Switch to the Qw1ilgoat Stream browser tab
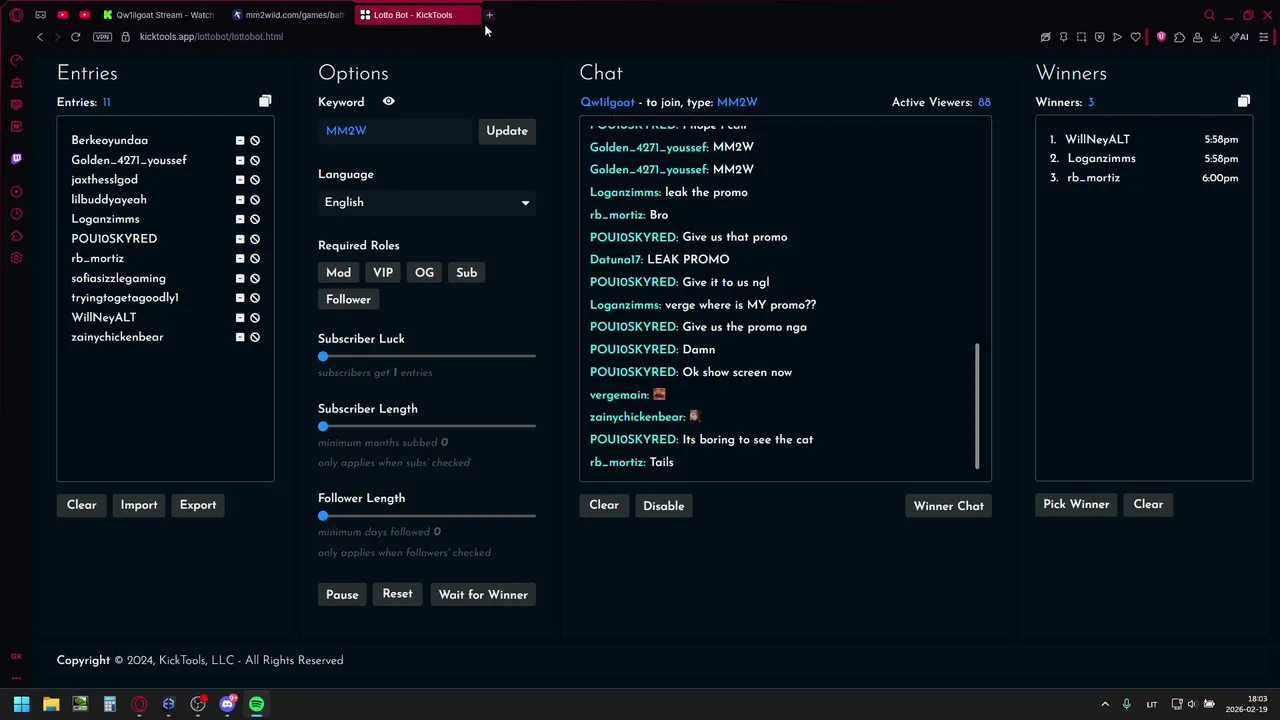The image size is (1280, 720). click(159, 15)
